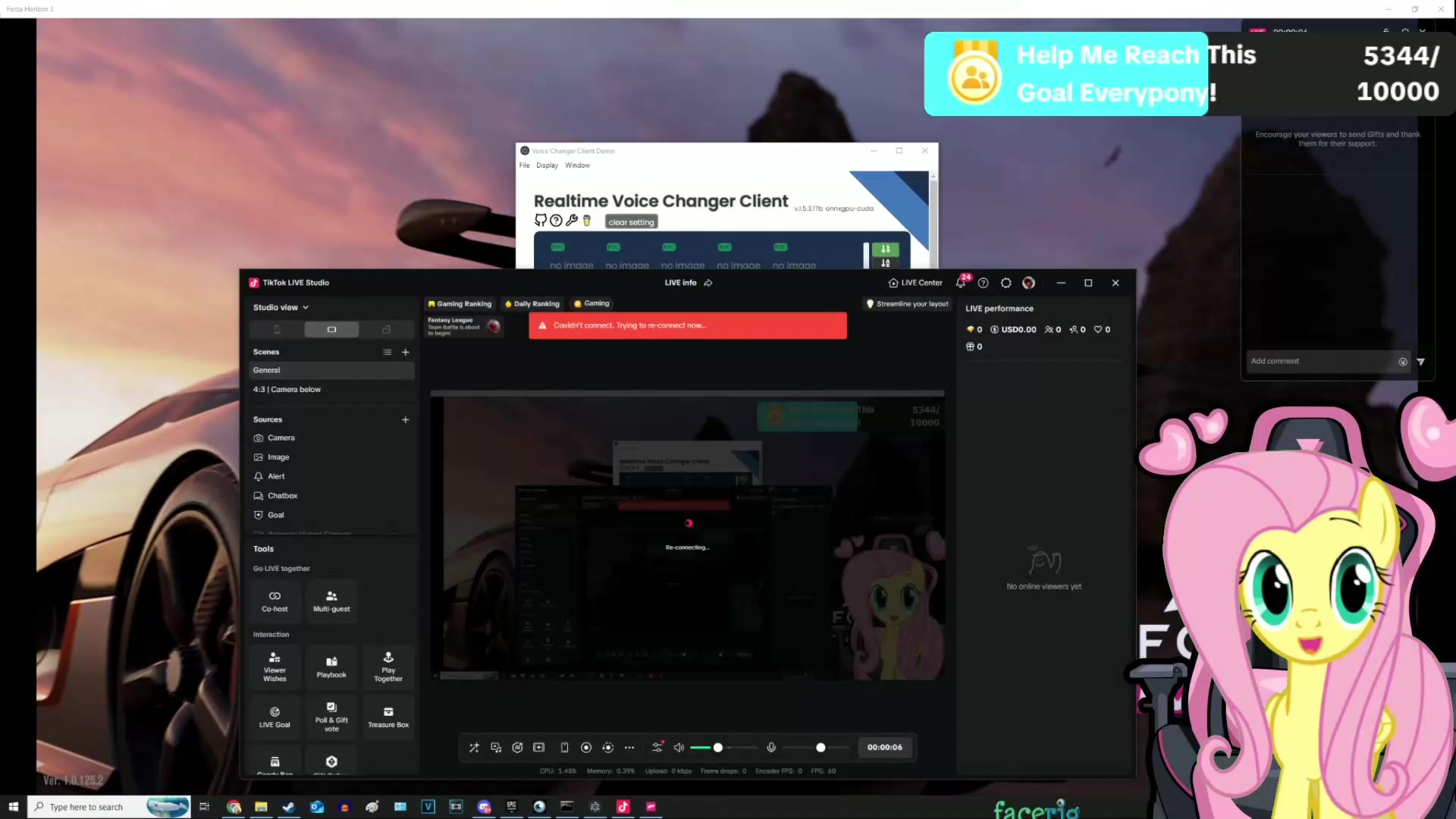Add a new scene
The height and width of the screenshot is (819, 1456).
pos(406,352)
